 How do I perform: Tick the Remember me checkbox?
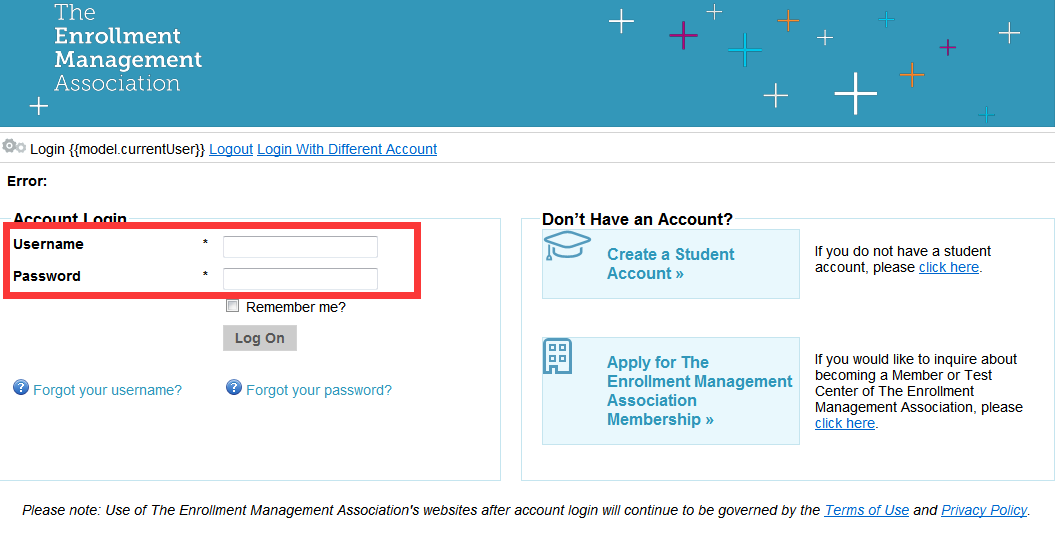233,306
